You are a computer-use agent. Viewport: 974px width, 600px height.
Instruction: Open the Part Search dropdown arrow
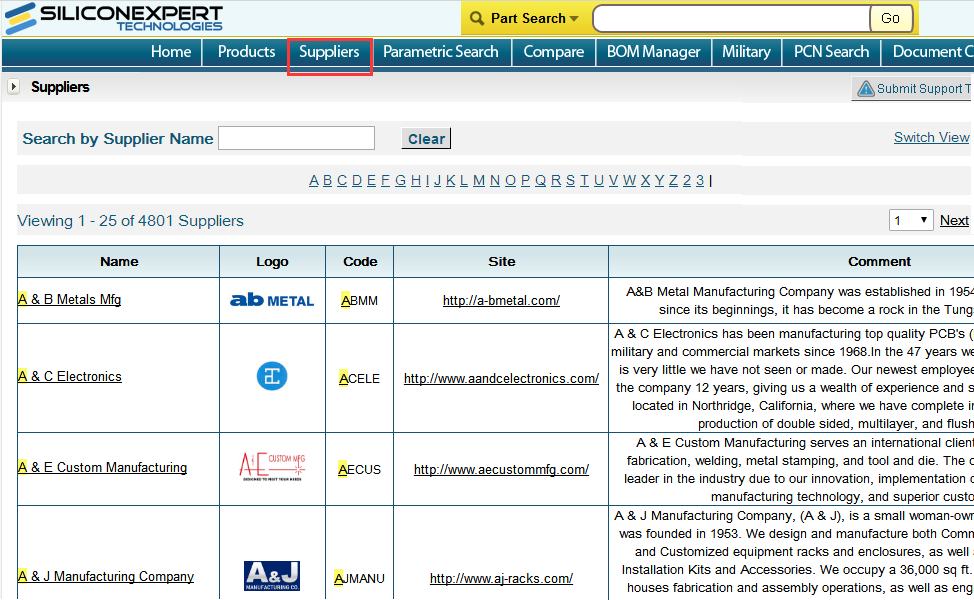574,19
